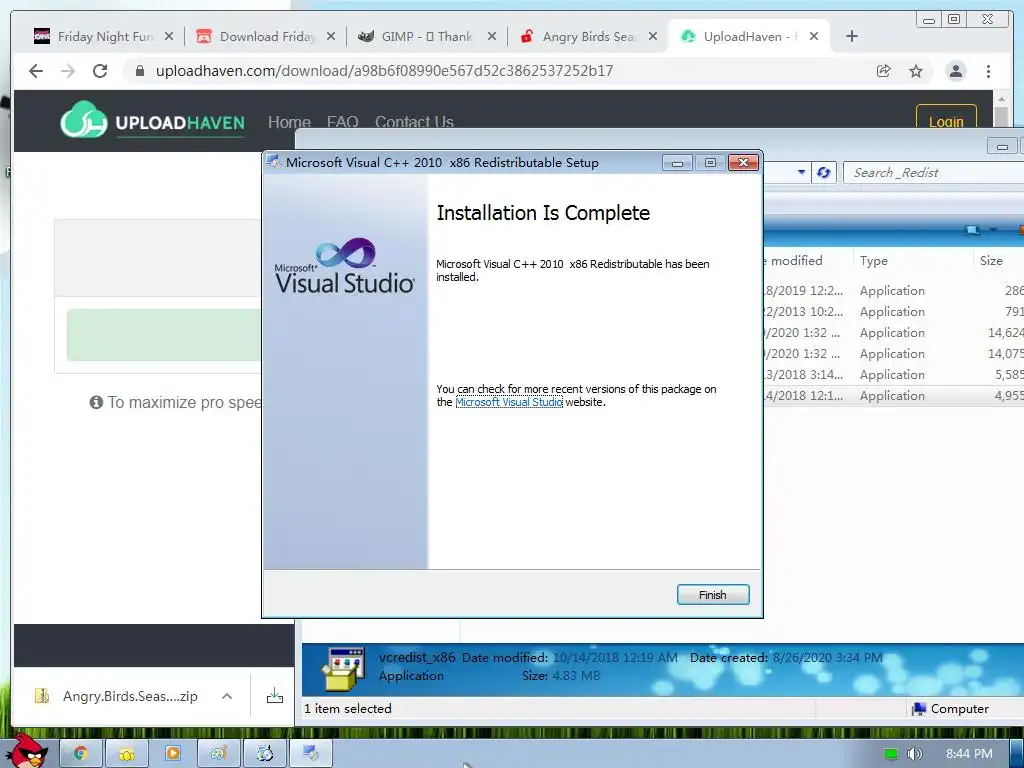The height and width of the screenshot is (768, 1024).
Task: Open Explorer address bar history dropdown
Action: 801,172
